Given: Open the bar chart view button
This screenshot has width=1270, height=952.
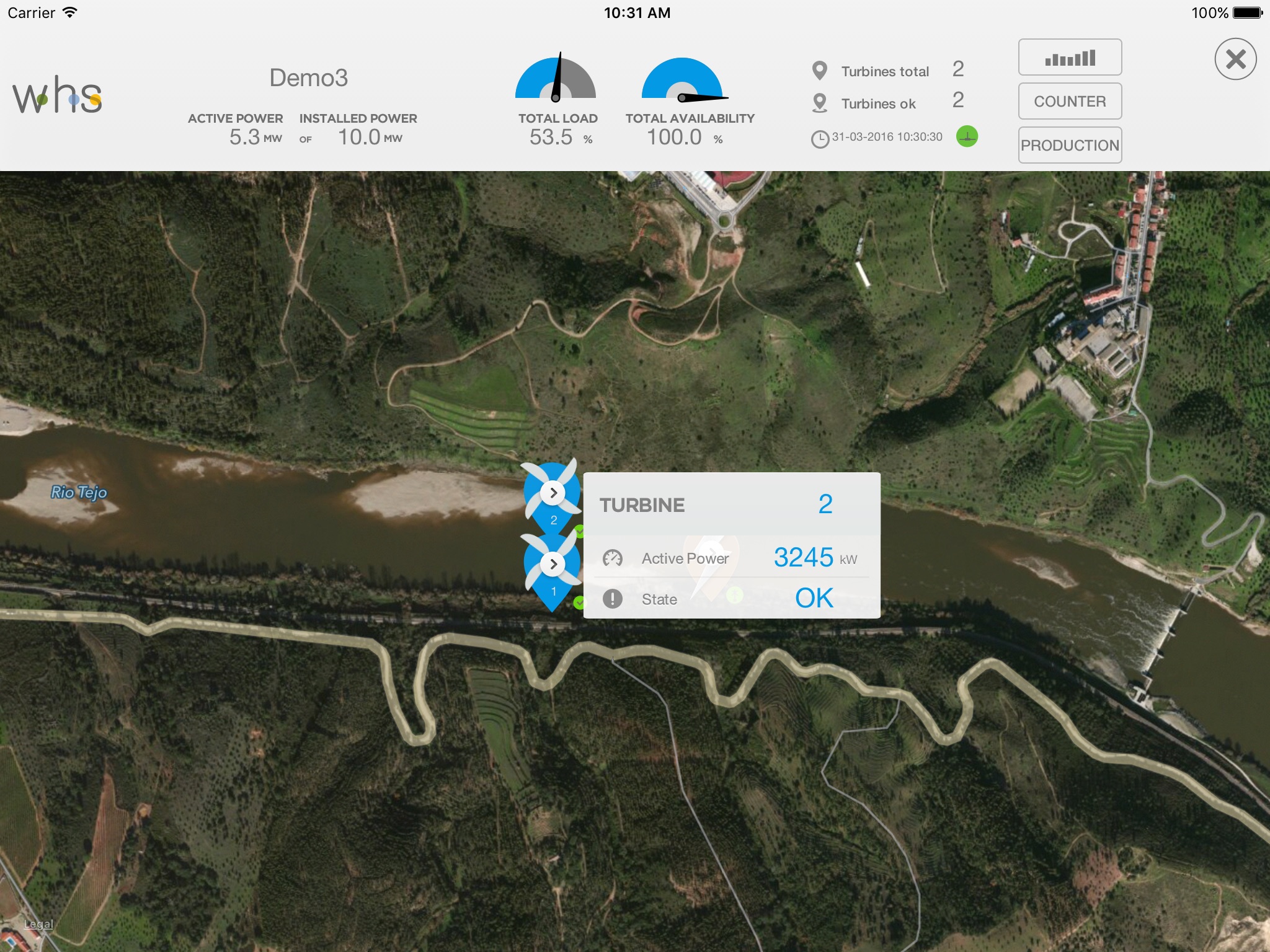Looking at the screenshot, I should coord(1070,58).
